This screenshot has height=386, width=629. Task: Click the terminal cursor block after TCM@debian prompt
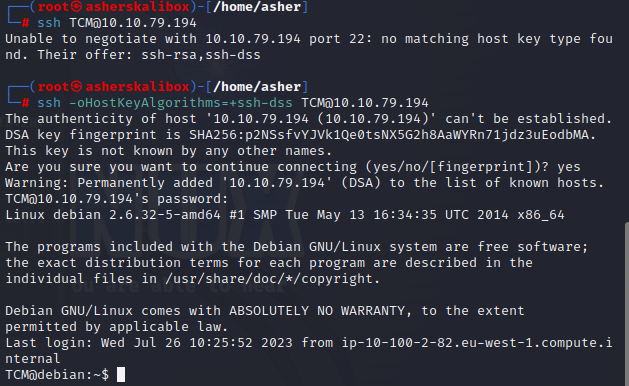tap(121, 374)
